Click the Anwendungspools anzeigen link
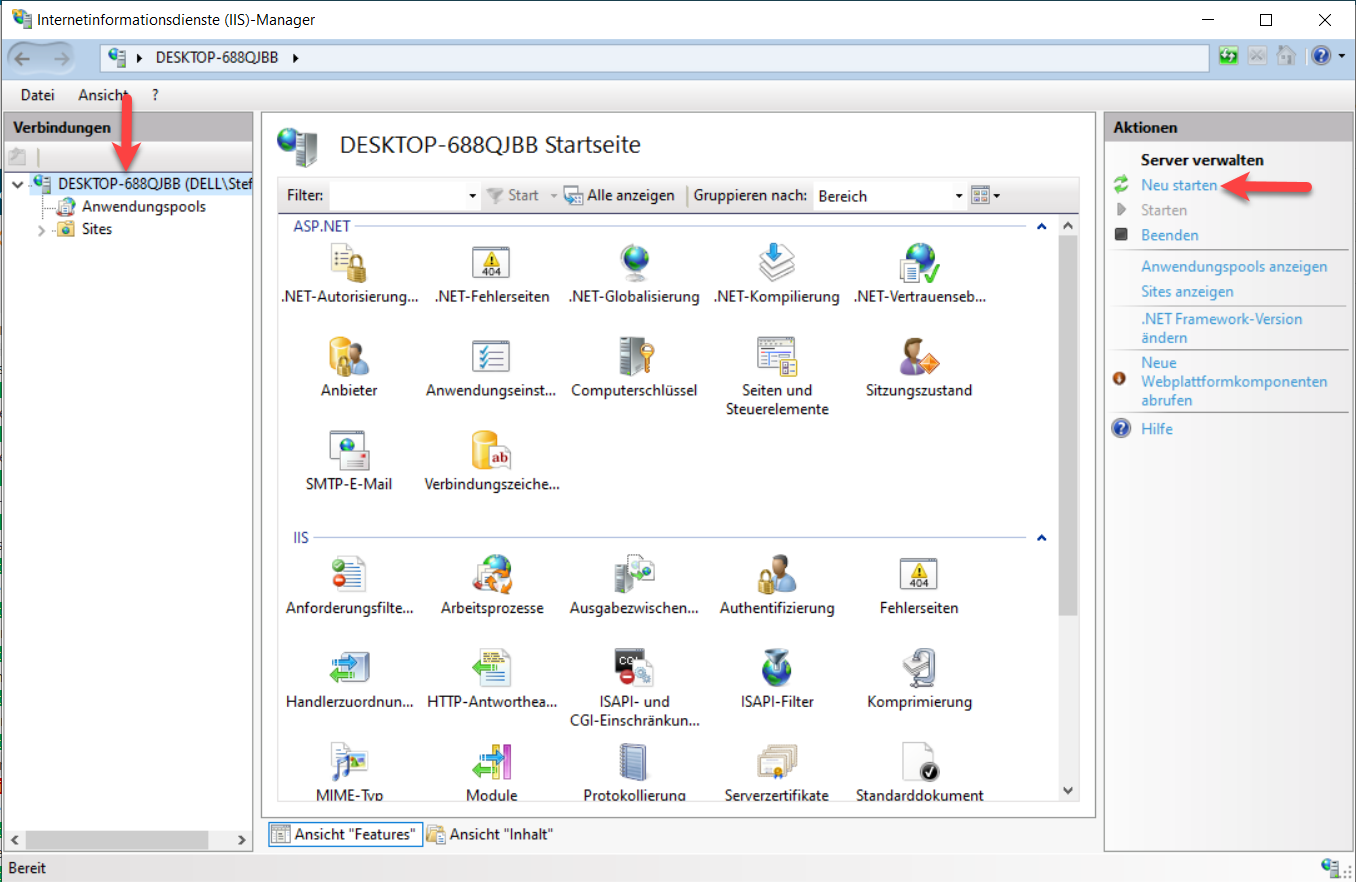The height and width of the screenshot is (882, 1356). coord(1234,267)
